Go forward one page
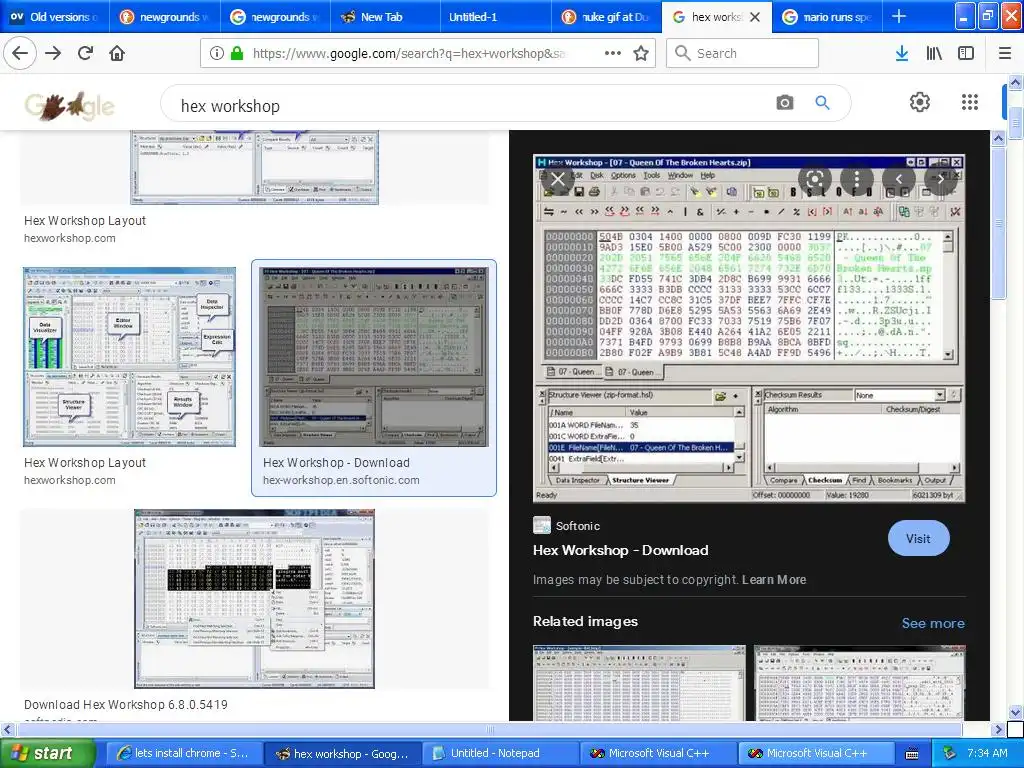Screen dimensions: 1024x768 pyautogui.click(x=53, y=53)
